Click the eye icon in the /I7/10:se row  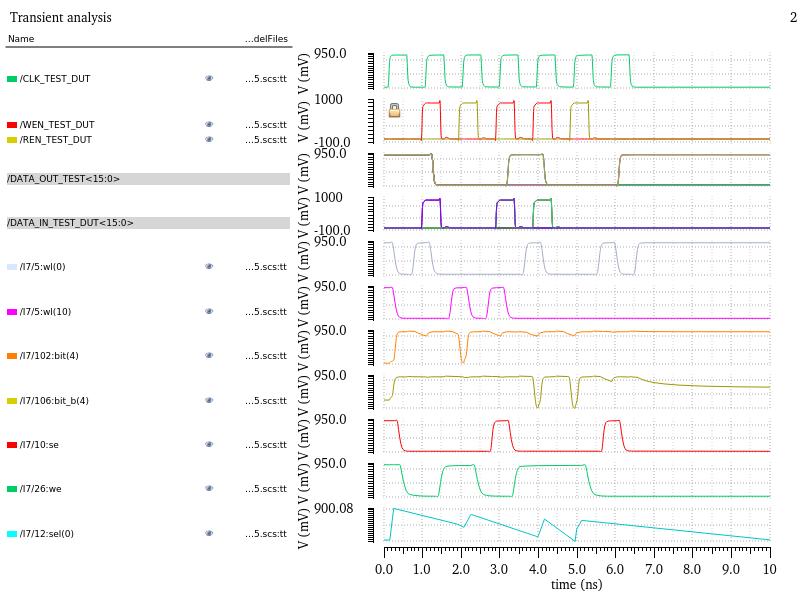click(x=209, y=445)
